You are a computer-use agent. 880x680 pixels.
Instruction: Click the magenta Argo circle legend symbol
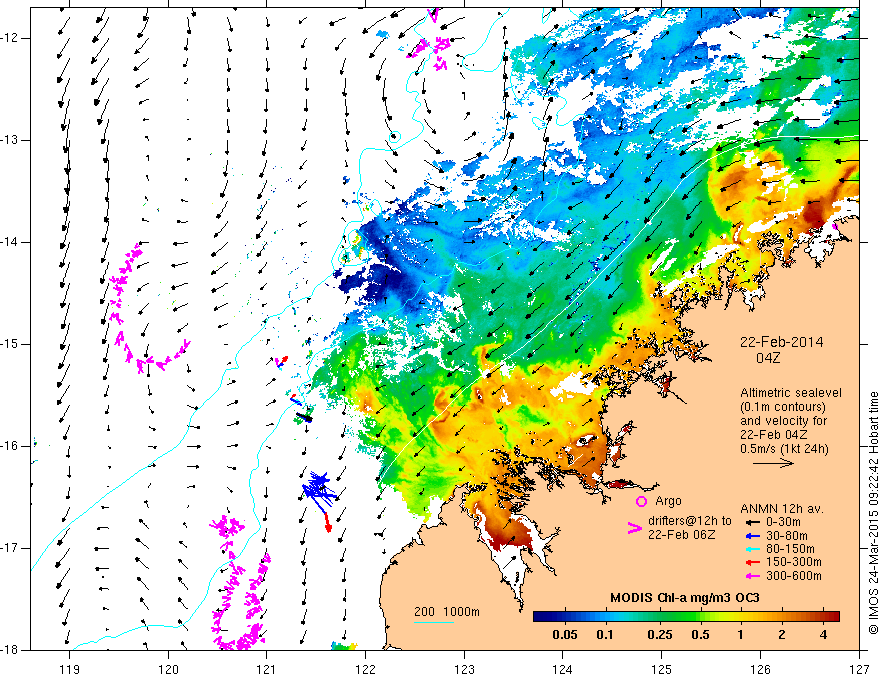pyautogui.click(x=641, y=501)
